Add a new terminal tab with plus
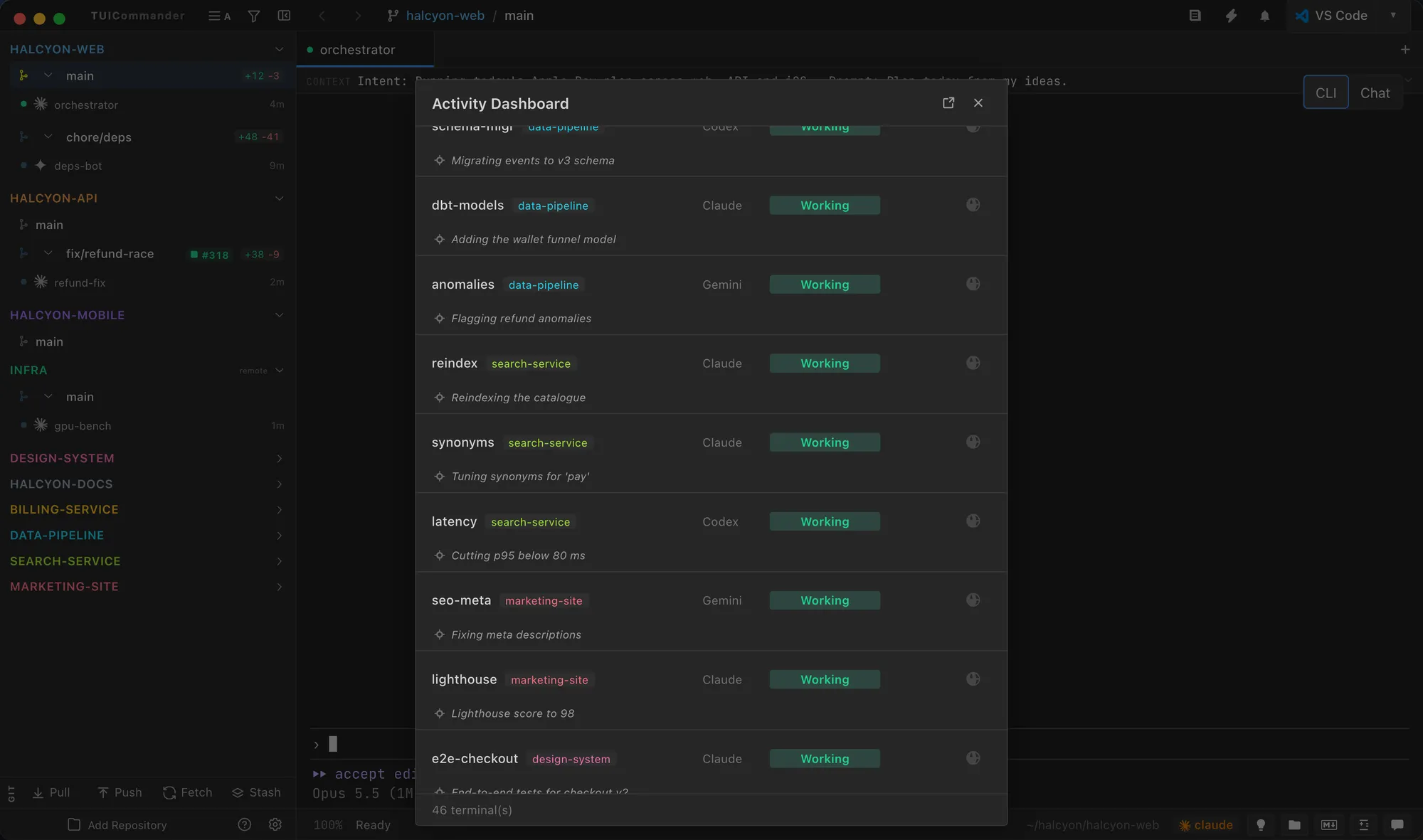Viewport: 1423px width, 840px height. pyautogui.click(x=1405, y=50)
